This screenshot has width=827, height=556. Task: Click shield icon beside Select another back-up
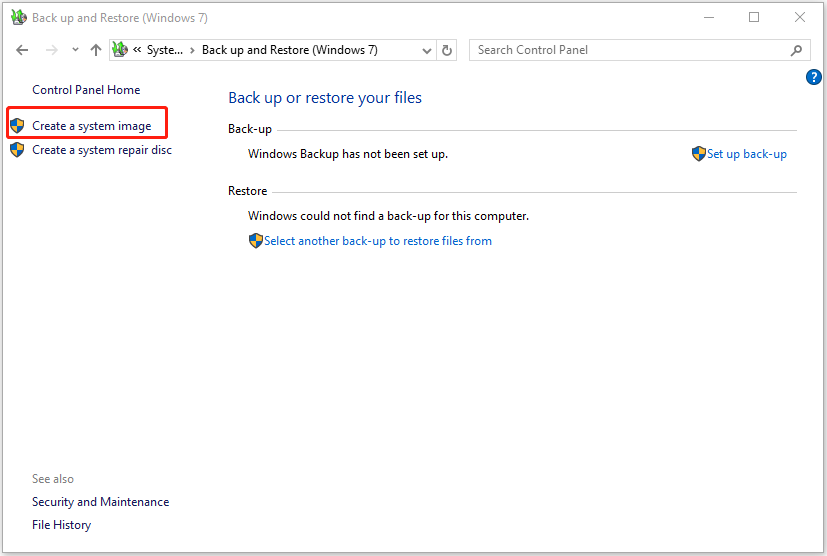click(x=256, y=241)
